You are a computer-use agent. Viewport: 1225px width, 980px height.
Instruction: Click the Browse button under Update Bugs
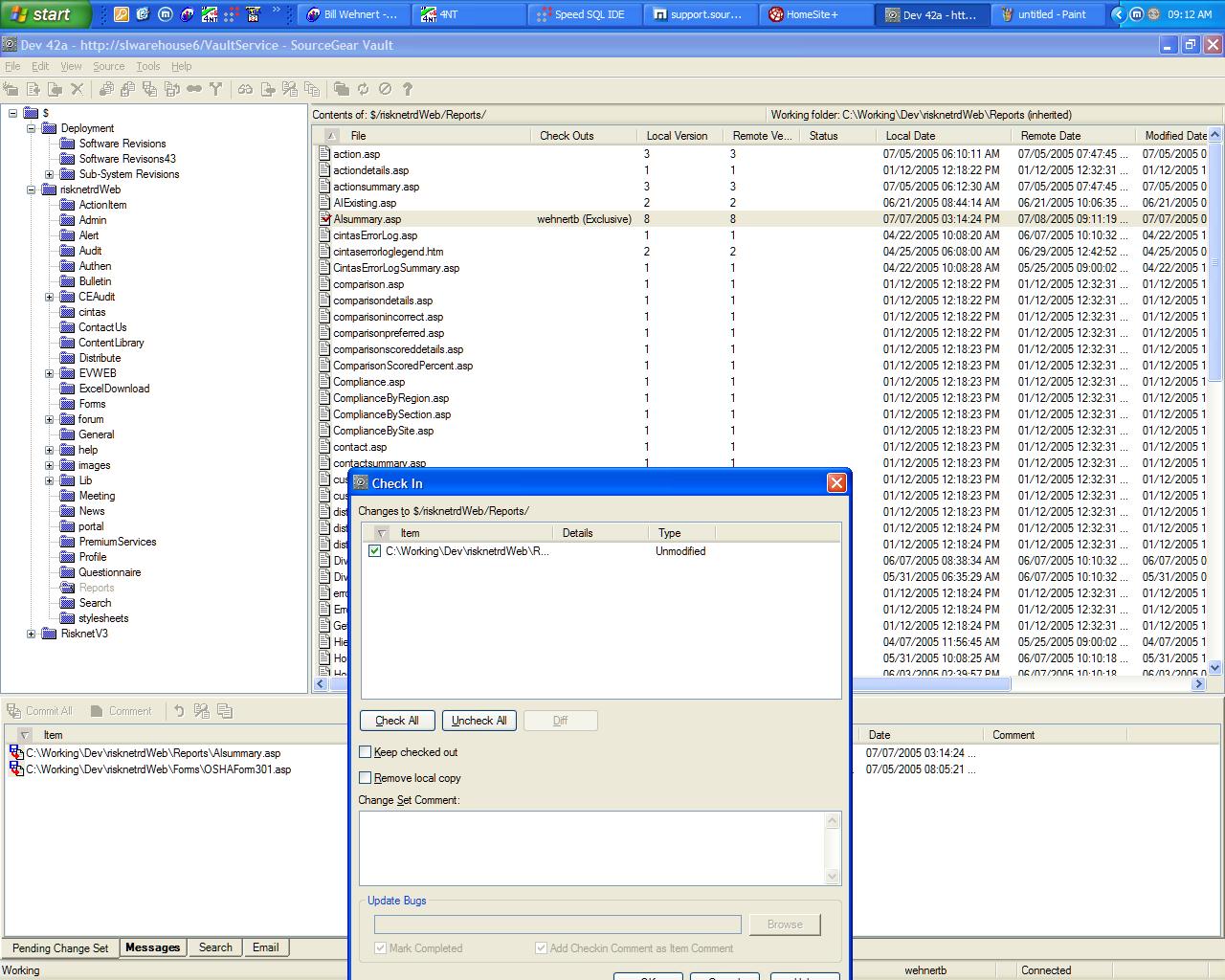[x=785, y=924]
